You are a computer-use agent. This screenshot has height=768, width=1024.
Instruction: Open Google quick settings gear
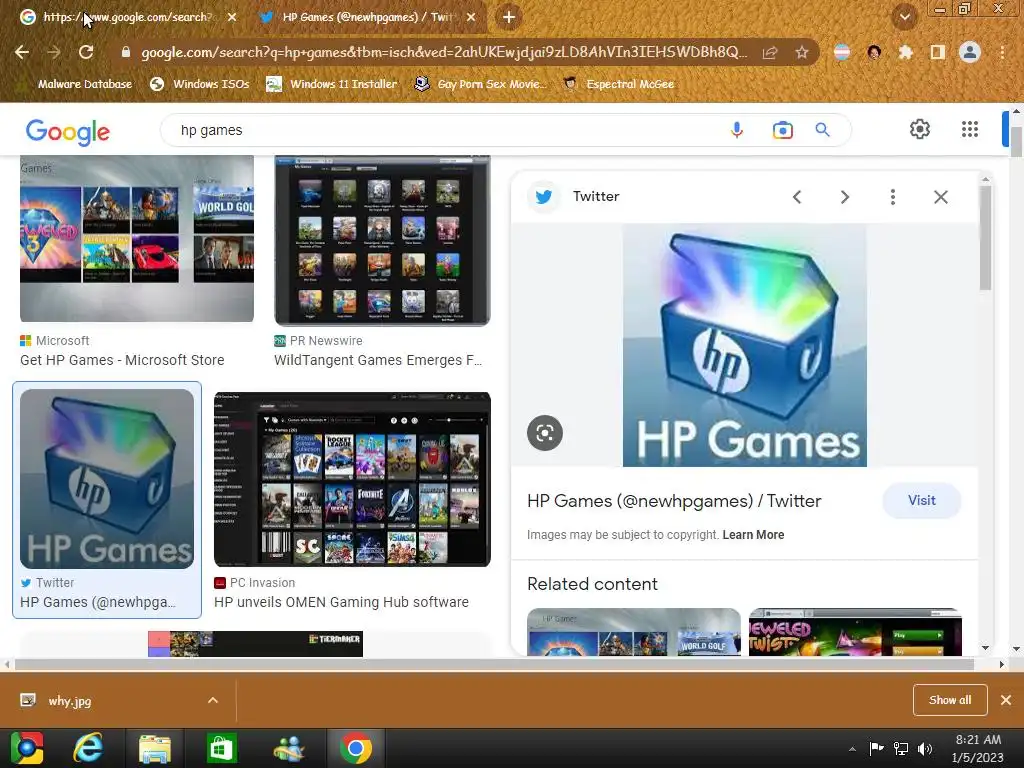(920, 129)
